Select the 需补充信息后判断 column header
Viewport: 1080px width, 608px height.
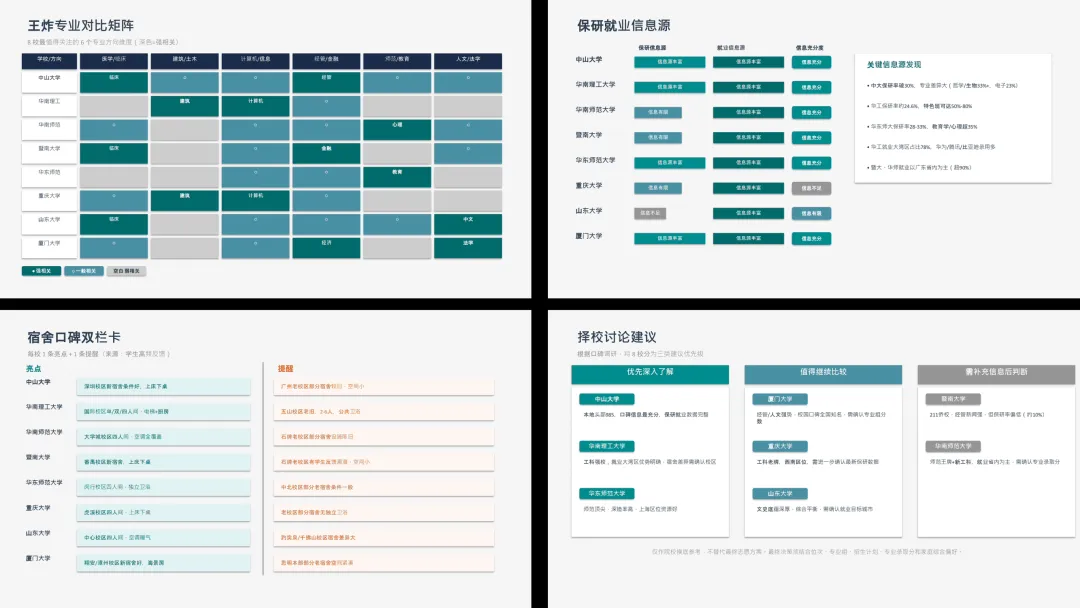point(996,374)
